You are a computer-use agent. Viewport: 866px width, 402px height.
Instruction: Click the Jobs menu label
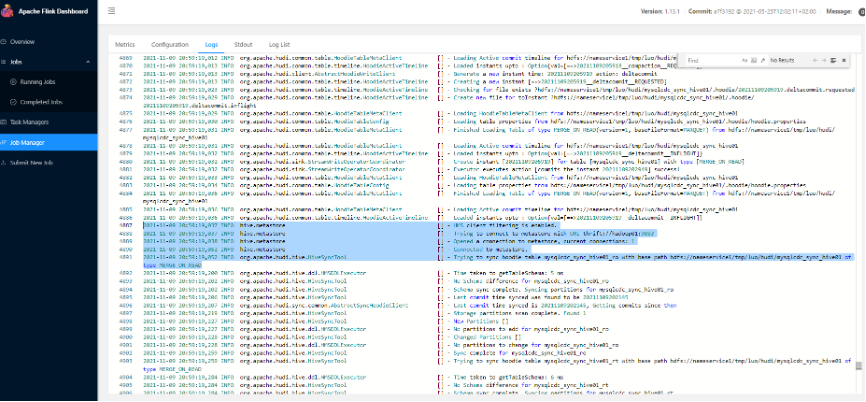16,62
